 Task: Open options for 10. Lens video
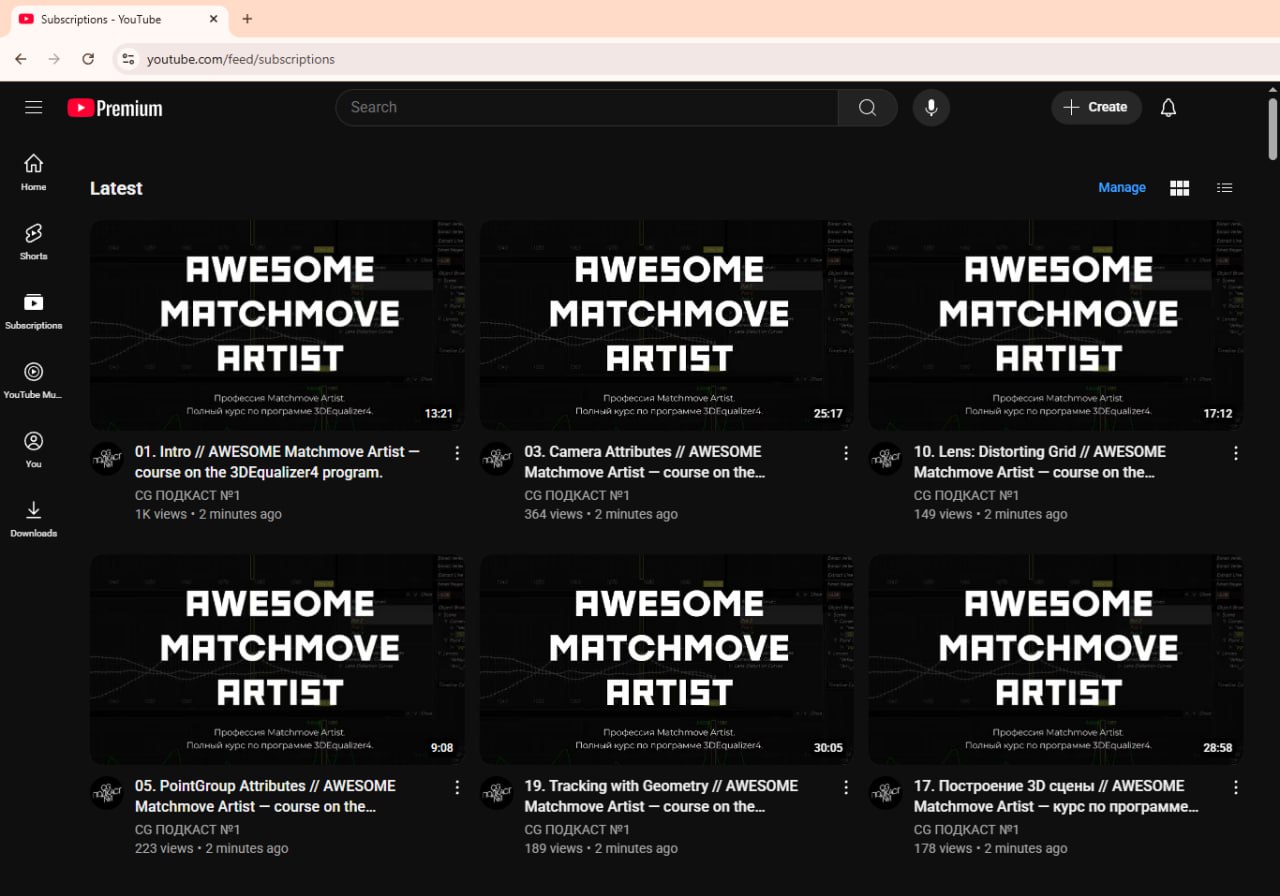click(x=1236, y=453)
